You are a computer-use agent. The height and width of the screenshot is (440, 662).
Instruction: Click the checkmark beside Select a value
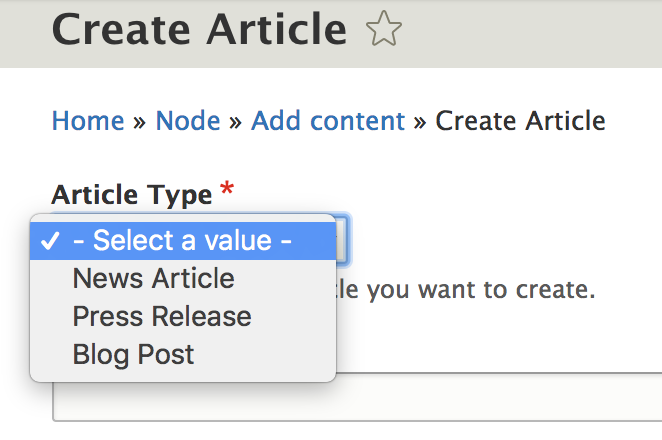pyautogui.click(x=49, y=241)
